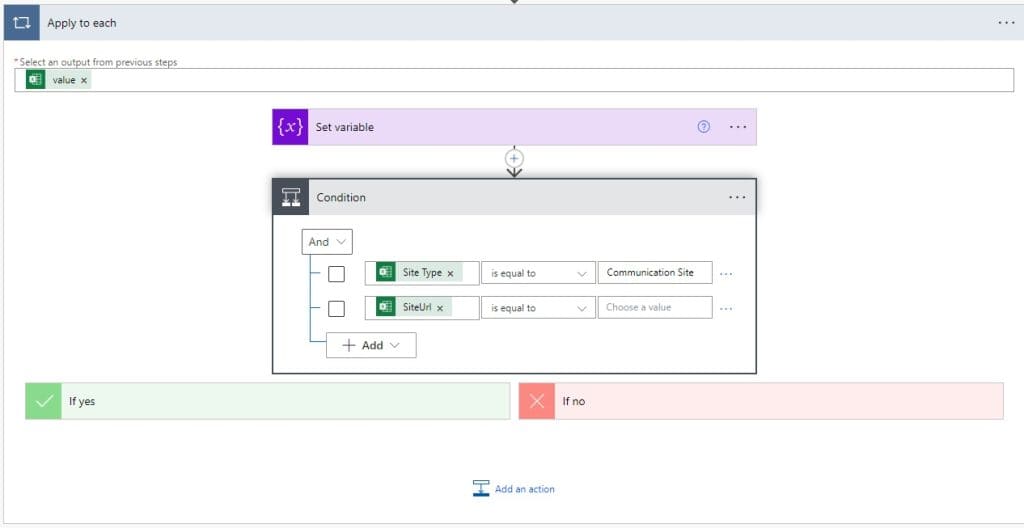Image resolution: width=1024 pixels, height=528 pixels.
Task: Collapse the Apply to each header
Action: click(512, 23)
